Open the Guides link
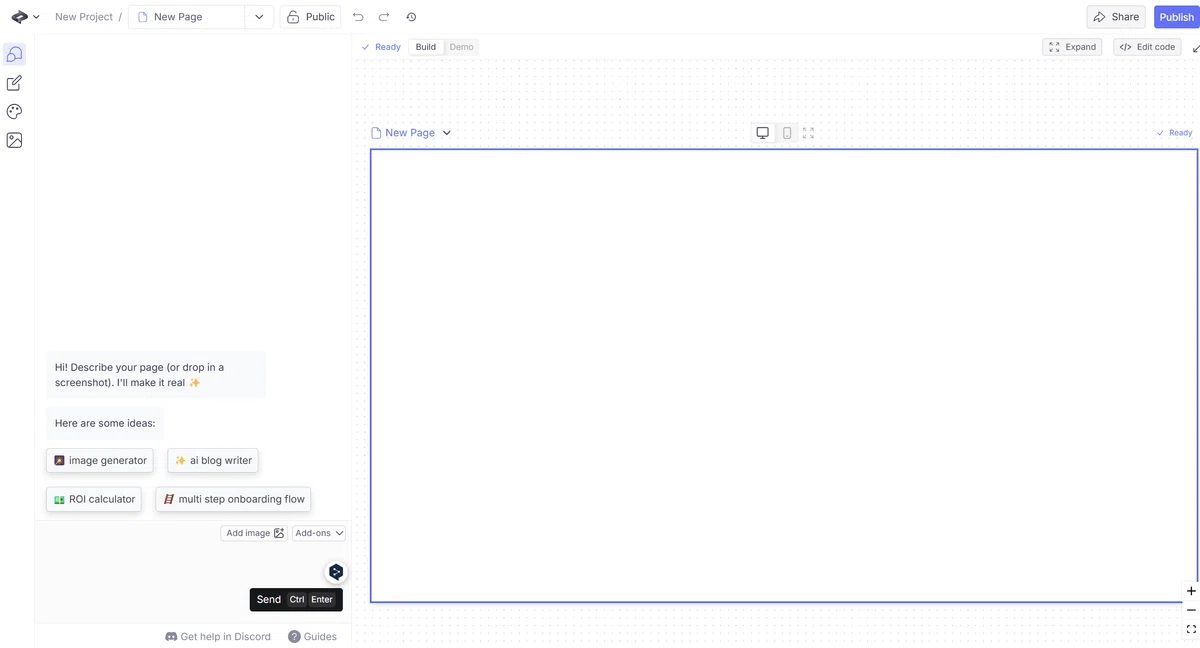This screenshot has height=648, width=1200. (x=312, y=636)
